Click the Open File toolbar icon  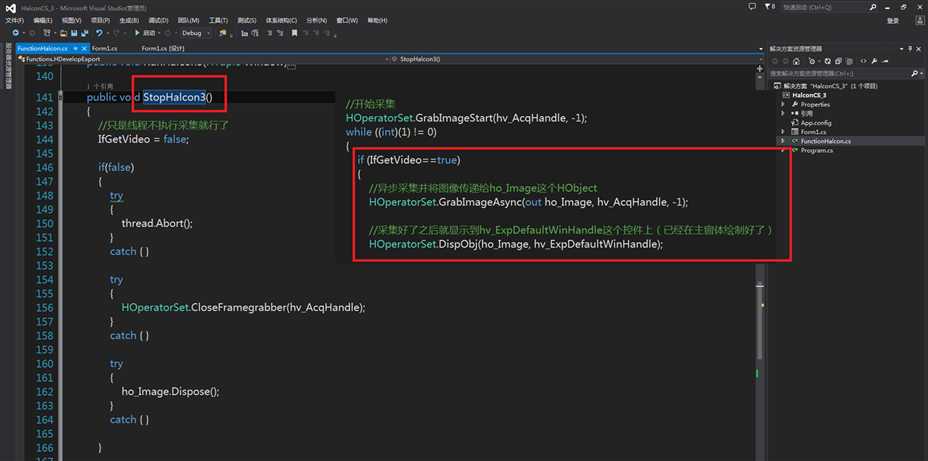(x=63, y=33)
